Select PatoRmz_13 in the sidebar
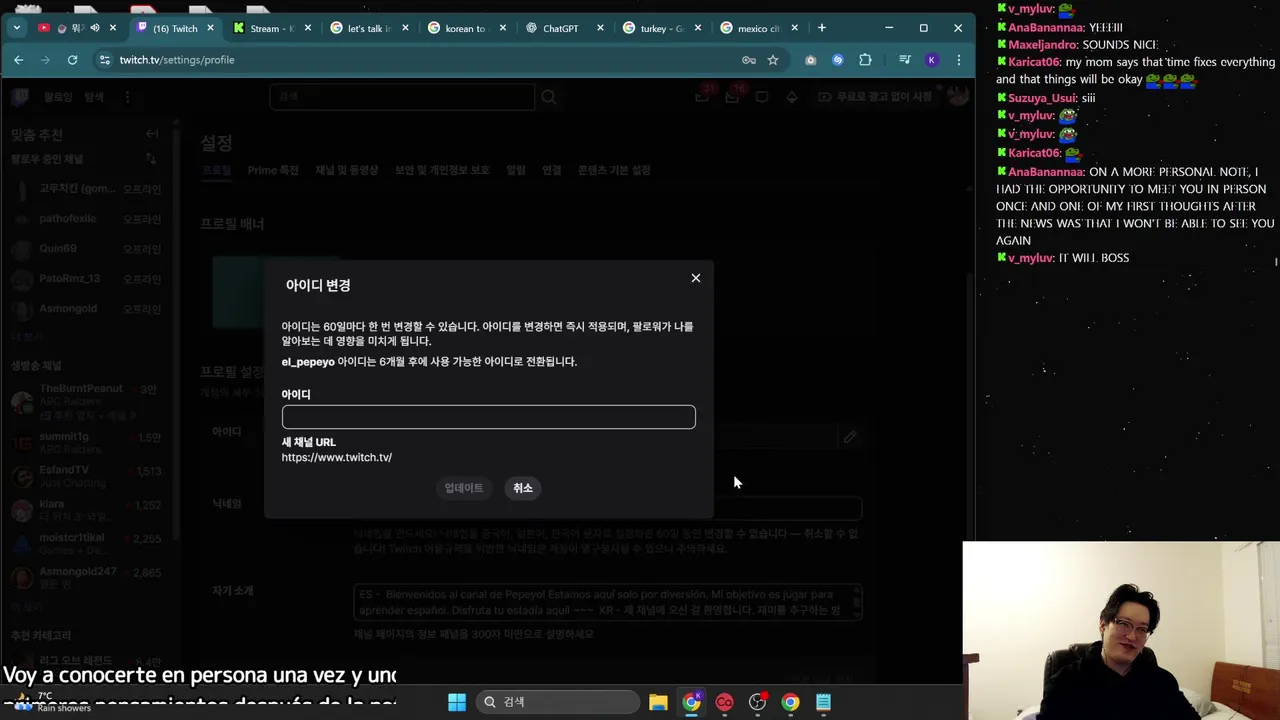Screen dimensions: 1280x720 [x=88, y=279]
